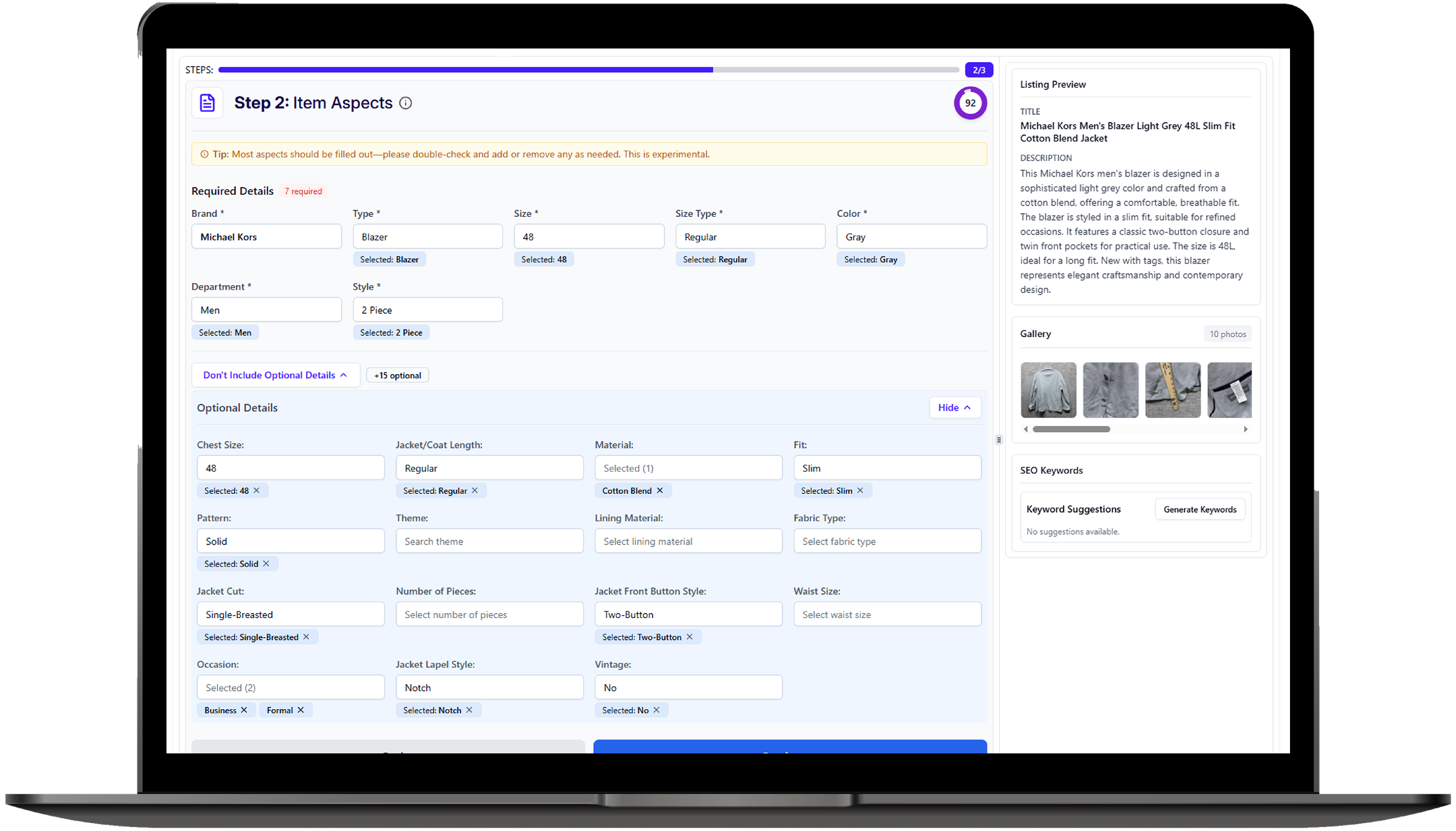
Task: Click the info icon beside Item Aspects
Action: 405,103
